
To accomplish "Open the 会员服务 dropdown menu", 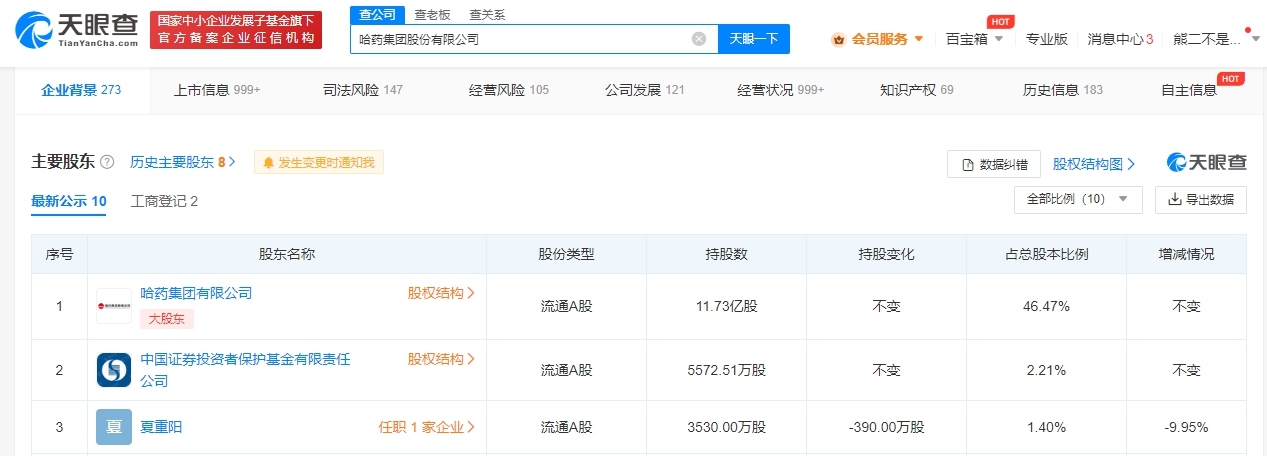I will (878, 39).
